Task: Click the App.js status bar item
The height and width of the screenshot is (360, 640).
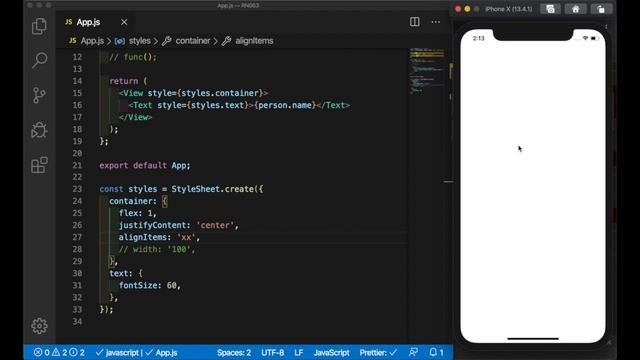Action: pos(162,352)
